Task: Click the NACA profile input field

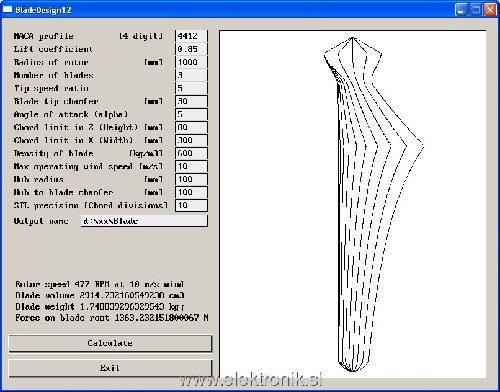Action: coord(191,36)
